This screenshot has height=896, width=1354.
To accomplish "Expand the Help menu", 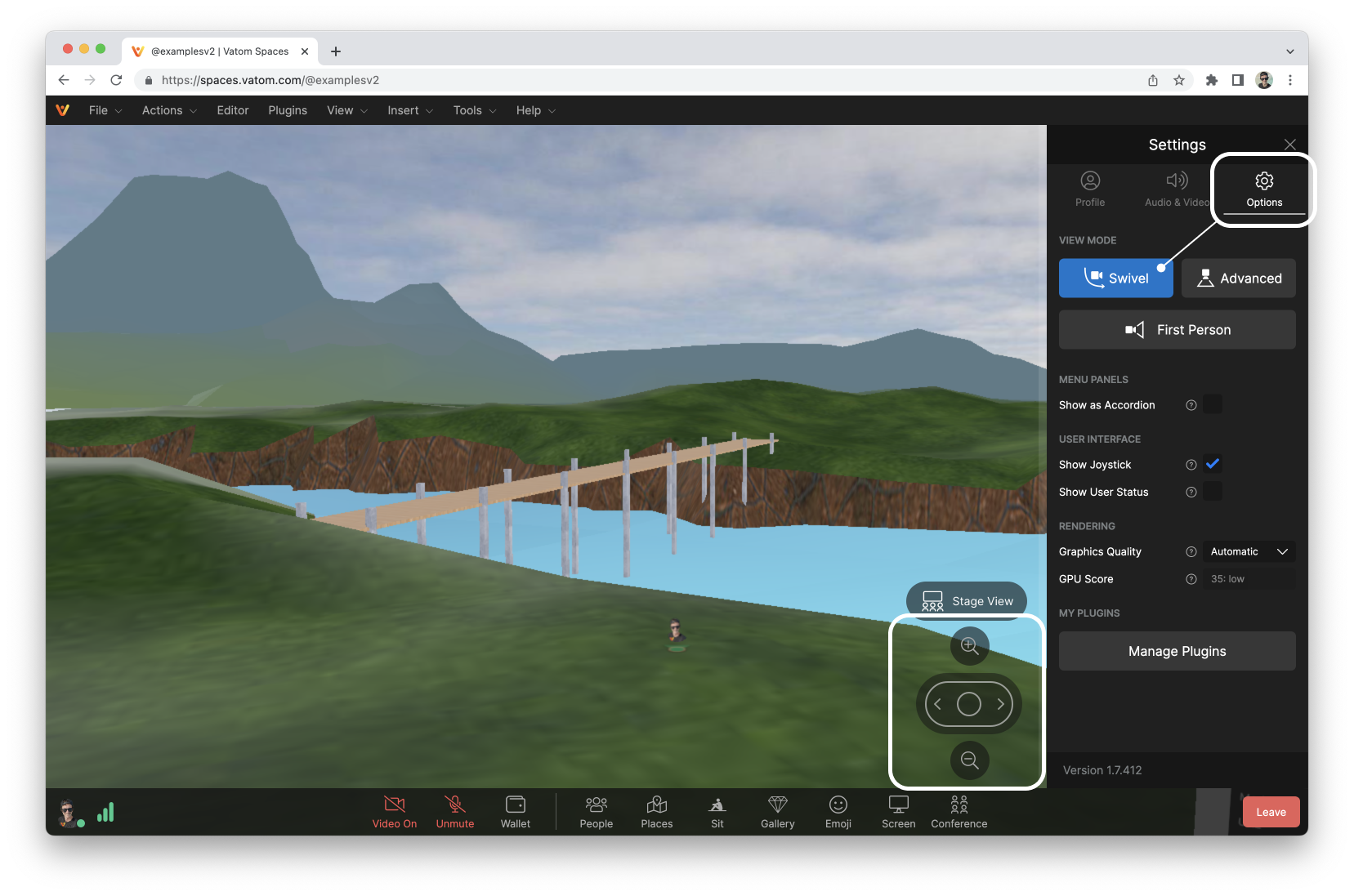I will coord(535,110).
